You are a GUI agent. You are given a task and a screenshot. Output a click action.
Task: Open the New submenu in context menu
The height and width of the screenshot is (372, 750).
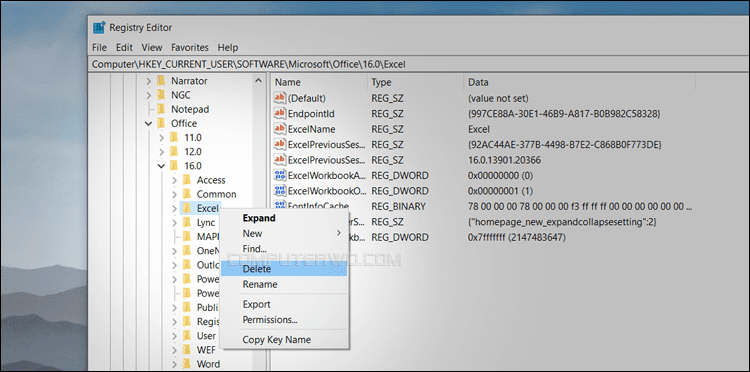[284, 233]
